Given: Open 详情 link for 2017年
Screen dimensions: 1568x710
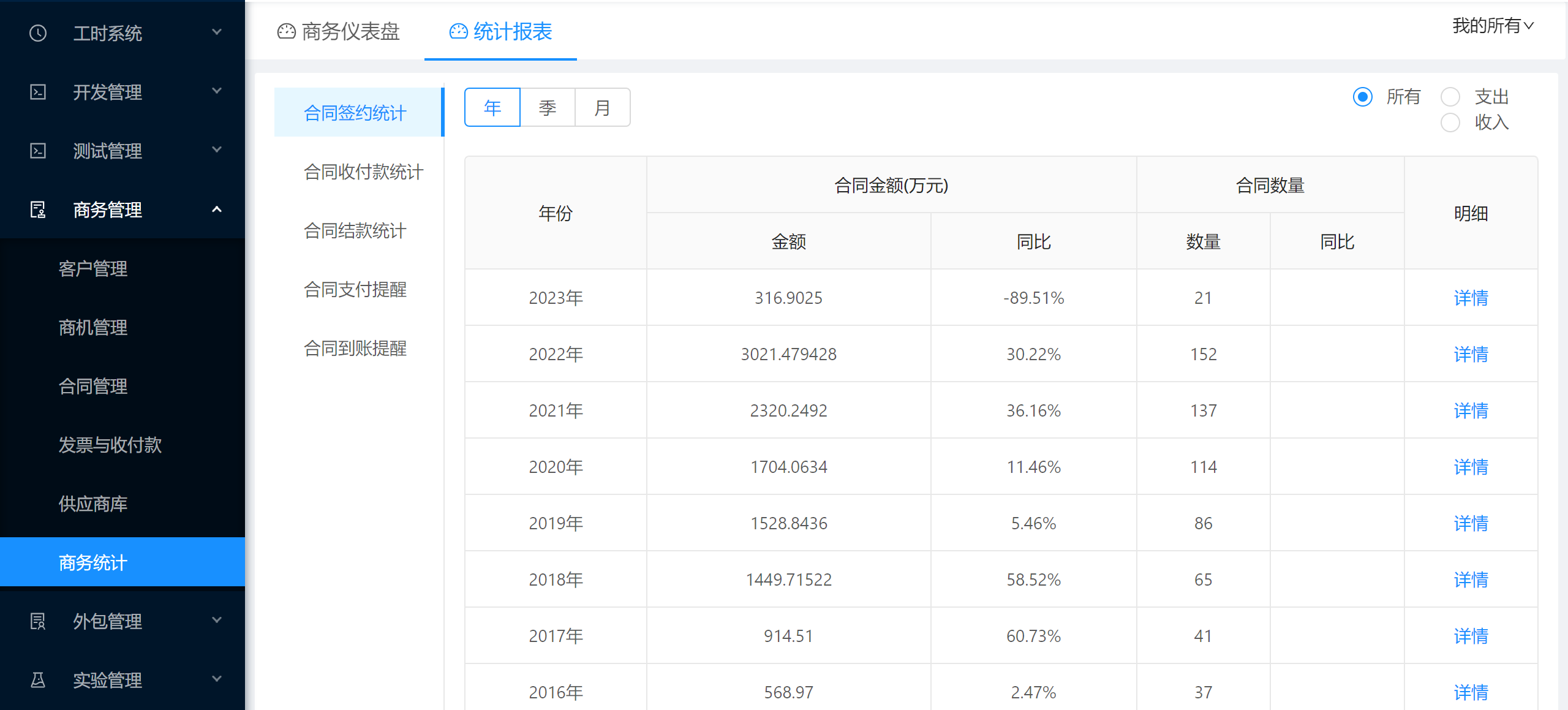Looking at the screenshot, I should (1471, 636).
